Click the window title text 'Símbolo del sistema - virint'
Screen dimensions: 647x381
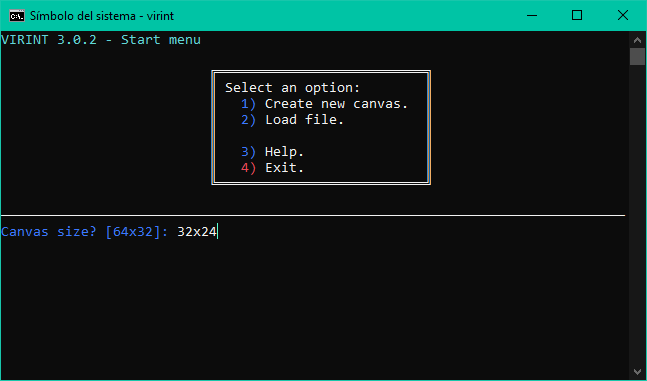[102, 16]
